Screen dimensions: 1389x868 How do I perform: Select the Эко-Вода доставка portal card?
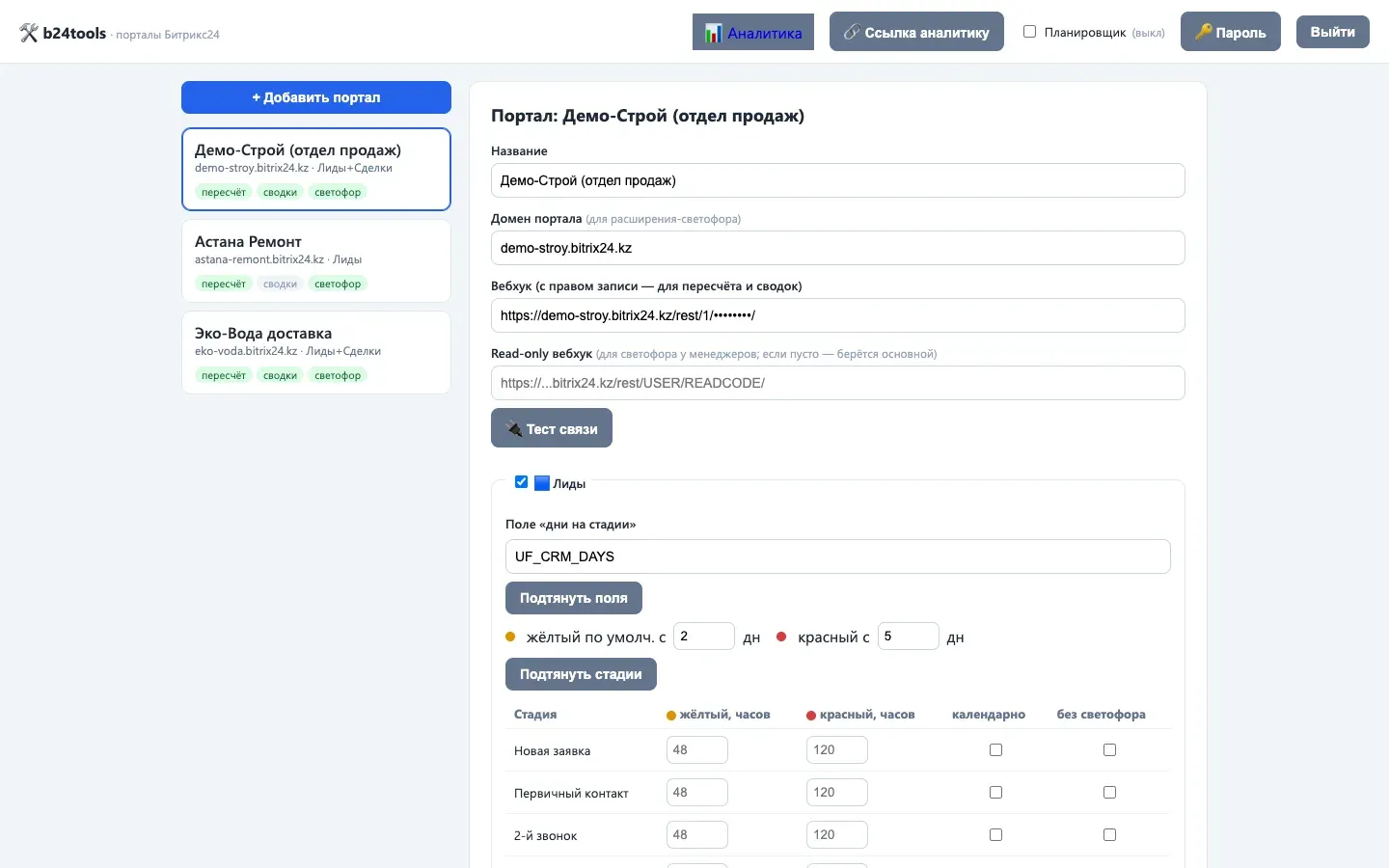point(316,352)
